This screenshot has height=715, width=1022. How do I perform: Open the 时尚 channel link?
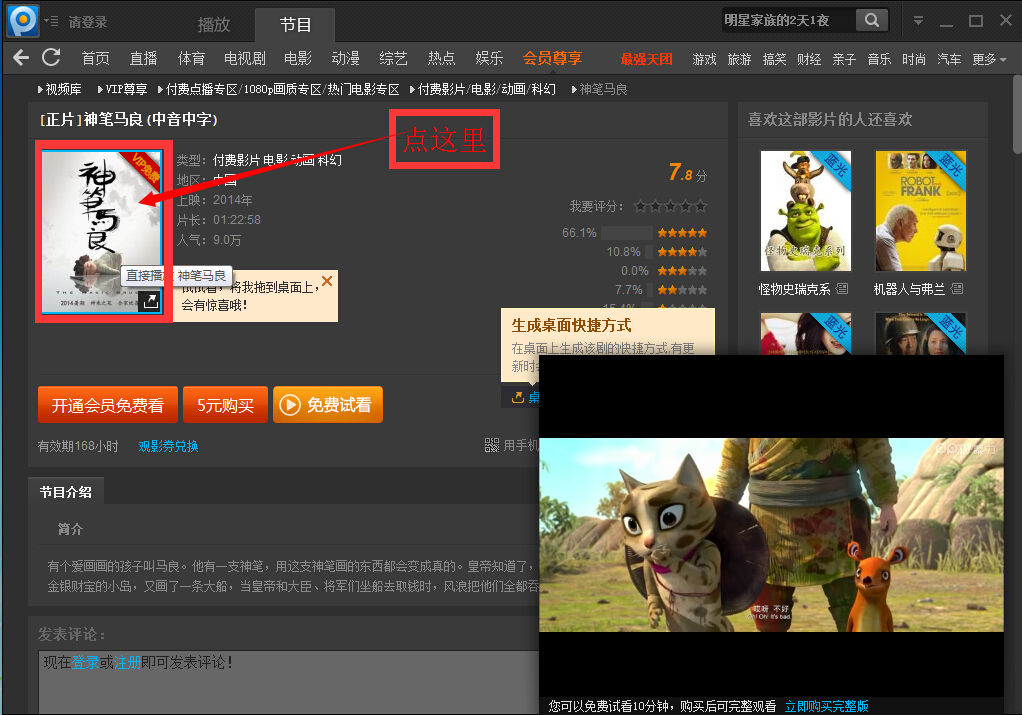coord(914,59)
